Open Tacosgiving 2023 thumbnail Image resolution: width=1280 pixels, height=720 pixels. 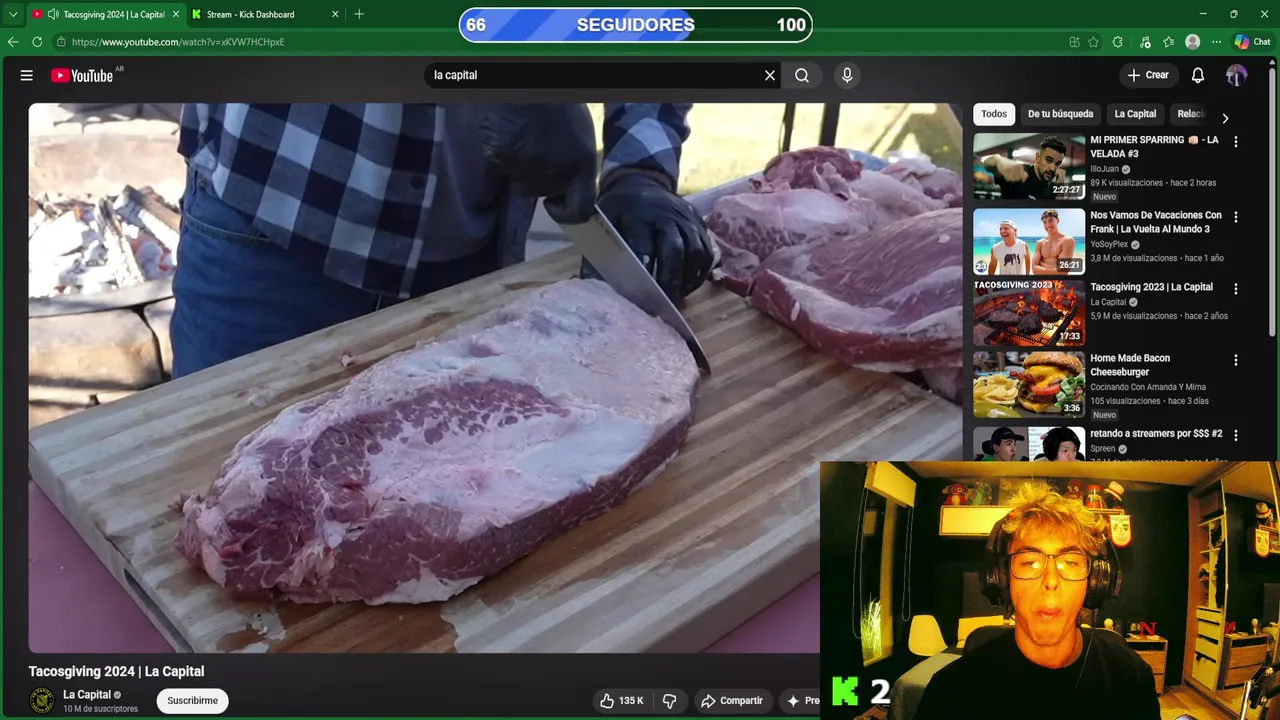[1029, 313]
